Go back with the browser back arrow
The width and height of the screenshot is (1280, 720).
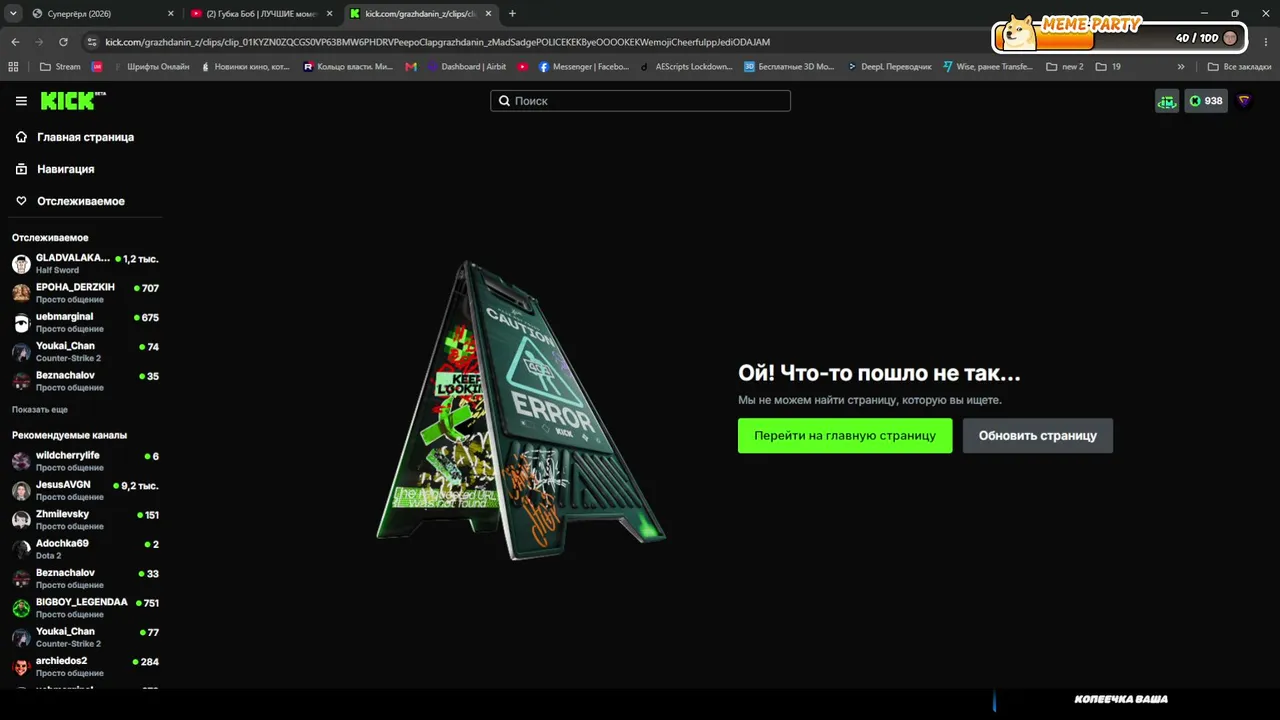(15, 42)
